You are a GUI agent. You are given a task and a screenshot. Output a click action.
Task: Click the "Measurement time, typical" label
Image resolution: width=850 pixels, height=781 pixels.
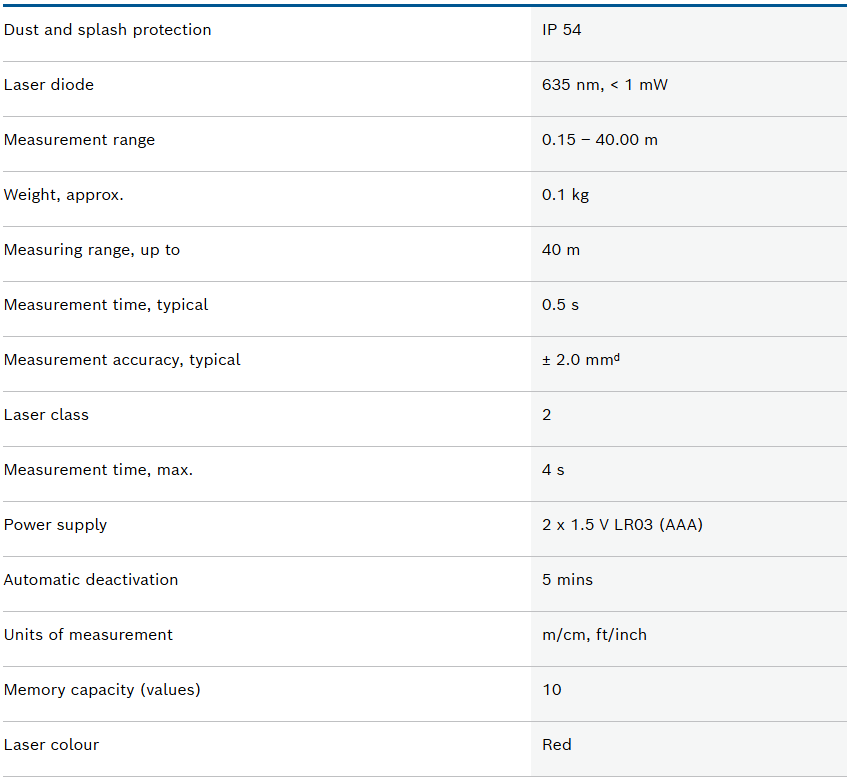(106, 305)
